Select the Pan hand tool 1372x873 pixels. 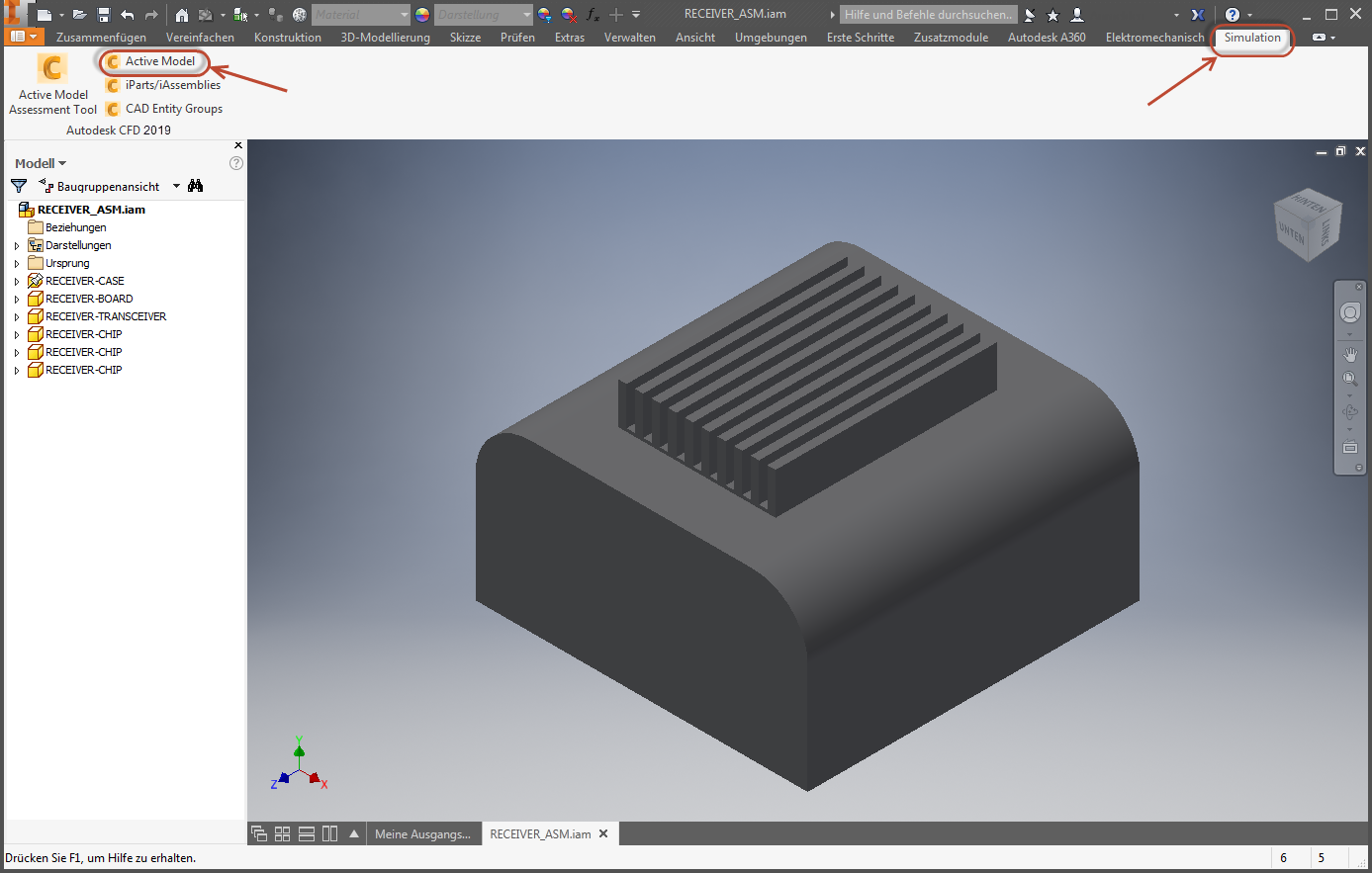(1350, 355)
